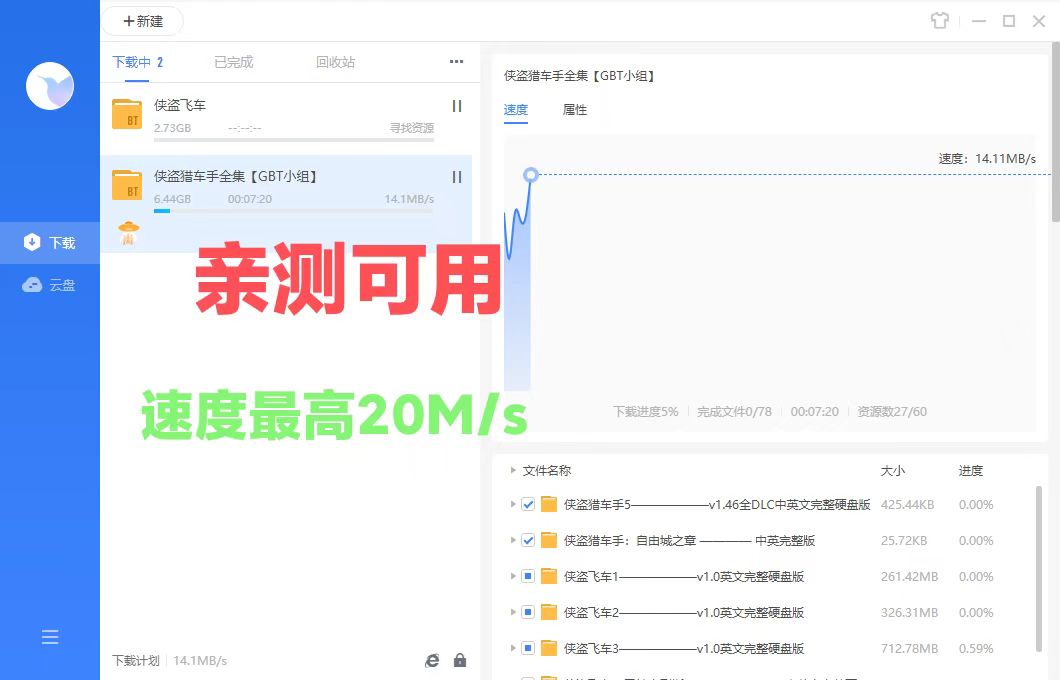The height and width of the screenshot is (680, 1060).
Task: Click the file list vertical scrollbar
Action: (1039, 568)
